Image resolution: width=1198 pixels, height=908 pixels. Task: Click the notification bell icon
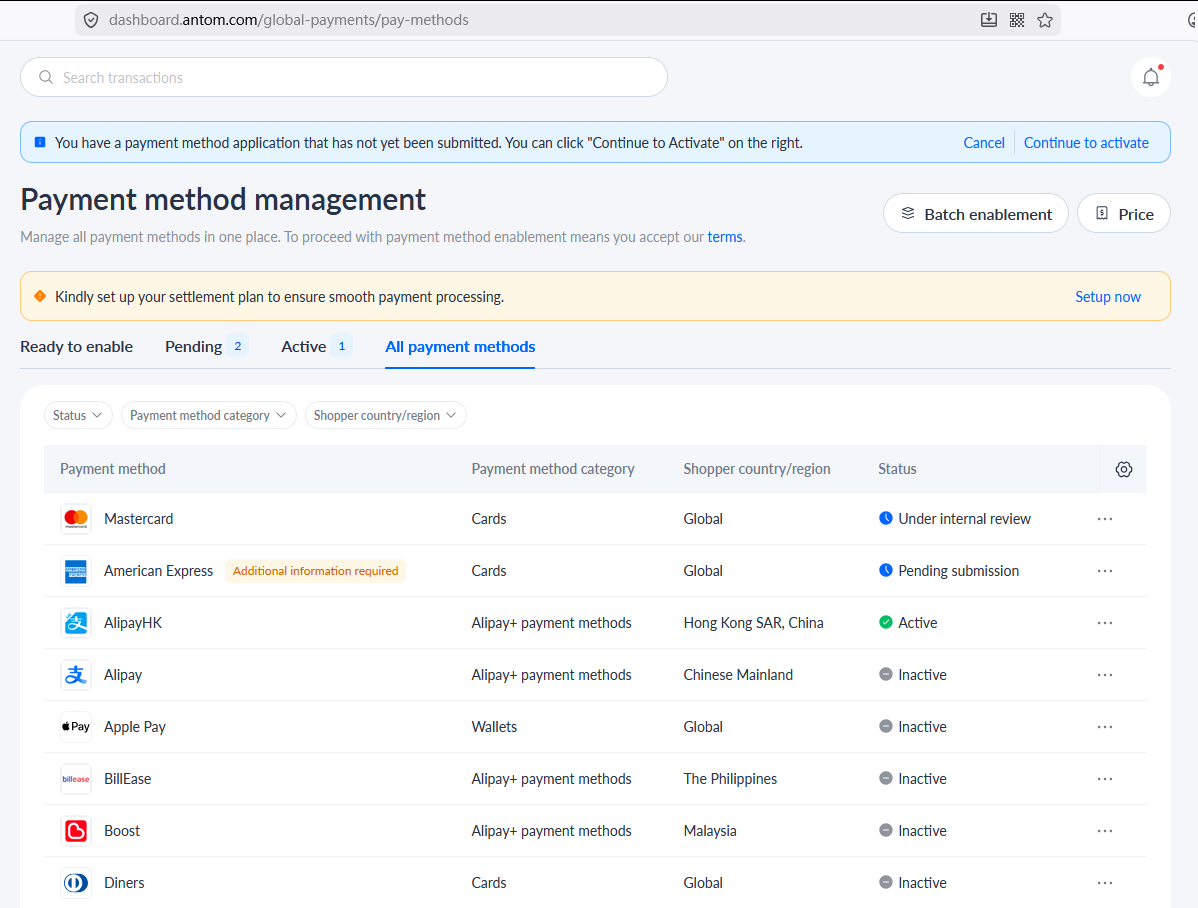pos(1151,77)
